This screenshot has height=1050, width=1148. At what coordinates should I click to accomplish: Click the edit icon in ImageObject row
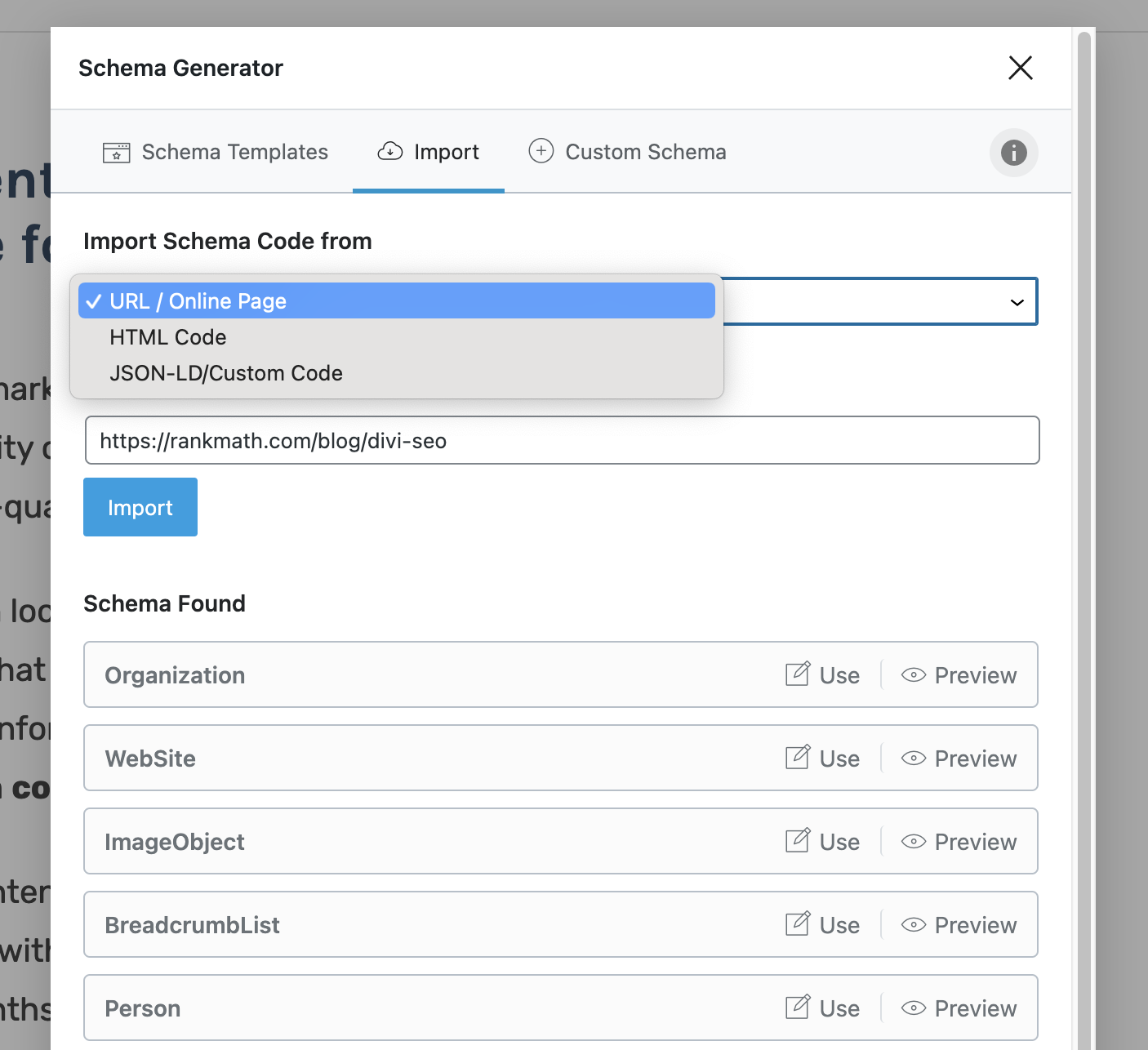pos(798,840)
